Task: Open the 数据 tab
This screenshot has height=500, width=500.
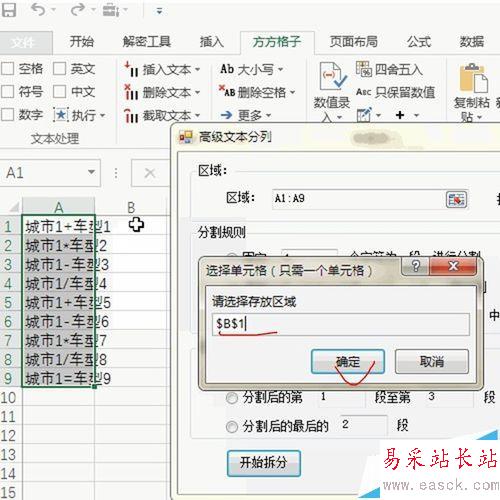Action: pyautogui.click(x=472, y=42)
